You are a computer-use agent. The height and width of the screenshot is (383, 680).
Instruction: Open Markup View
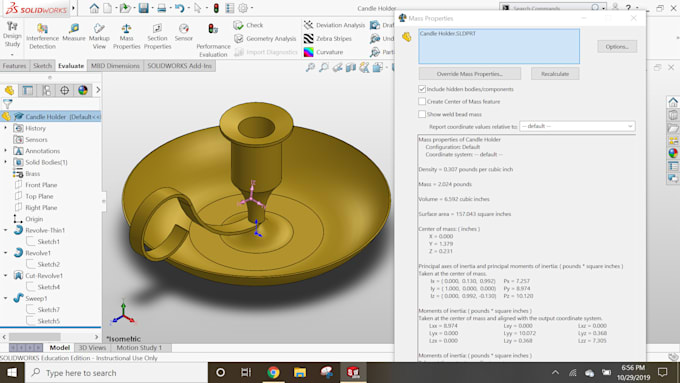click(x=99, y=36)
